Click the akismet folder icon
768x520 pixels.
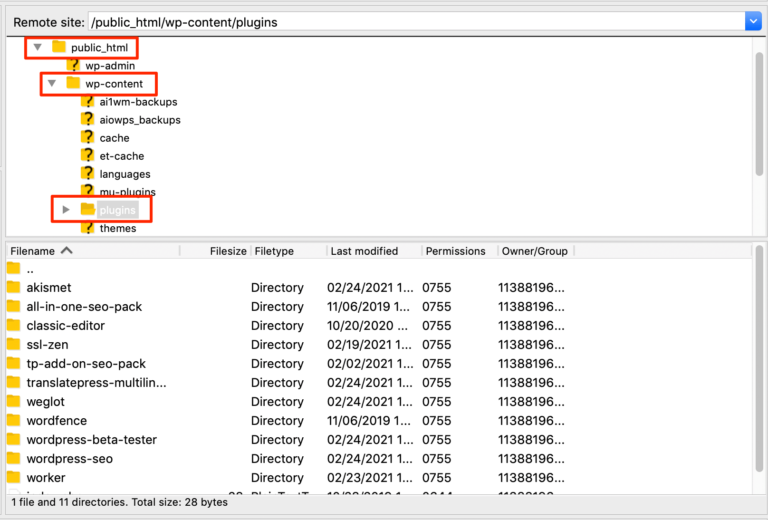click(x=14, y=286)
